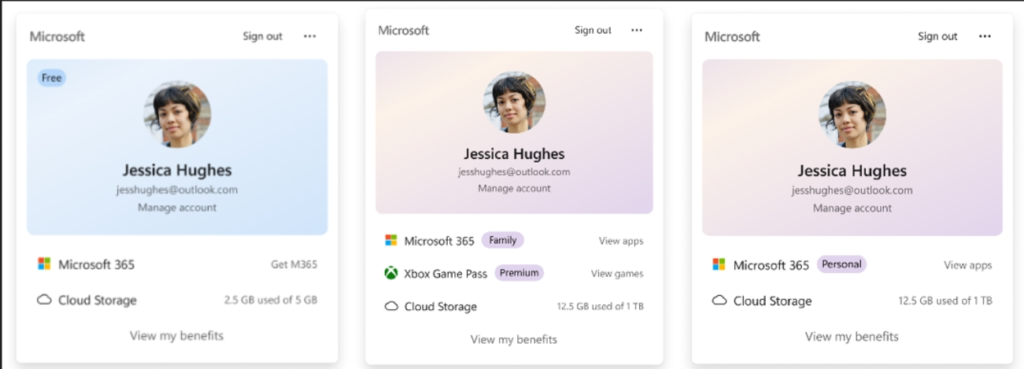Click cloud icon next to 2.5 GB storage
This screenshot has width=1024, height=369.
pyautogui.click(x=44, y=300)
